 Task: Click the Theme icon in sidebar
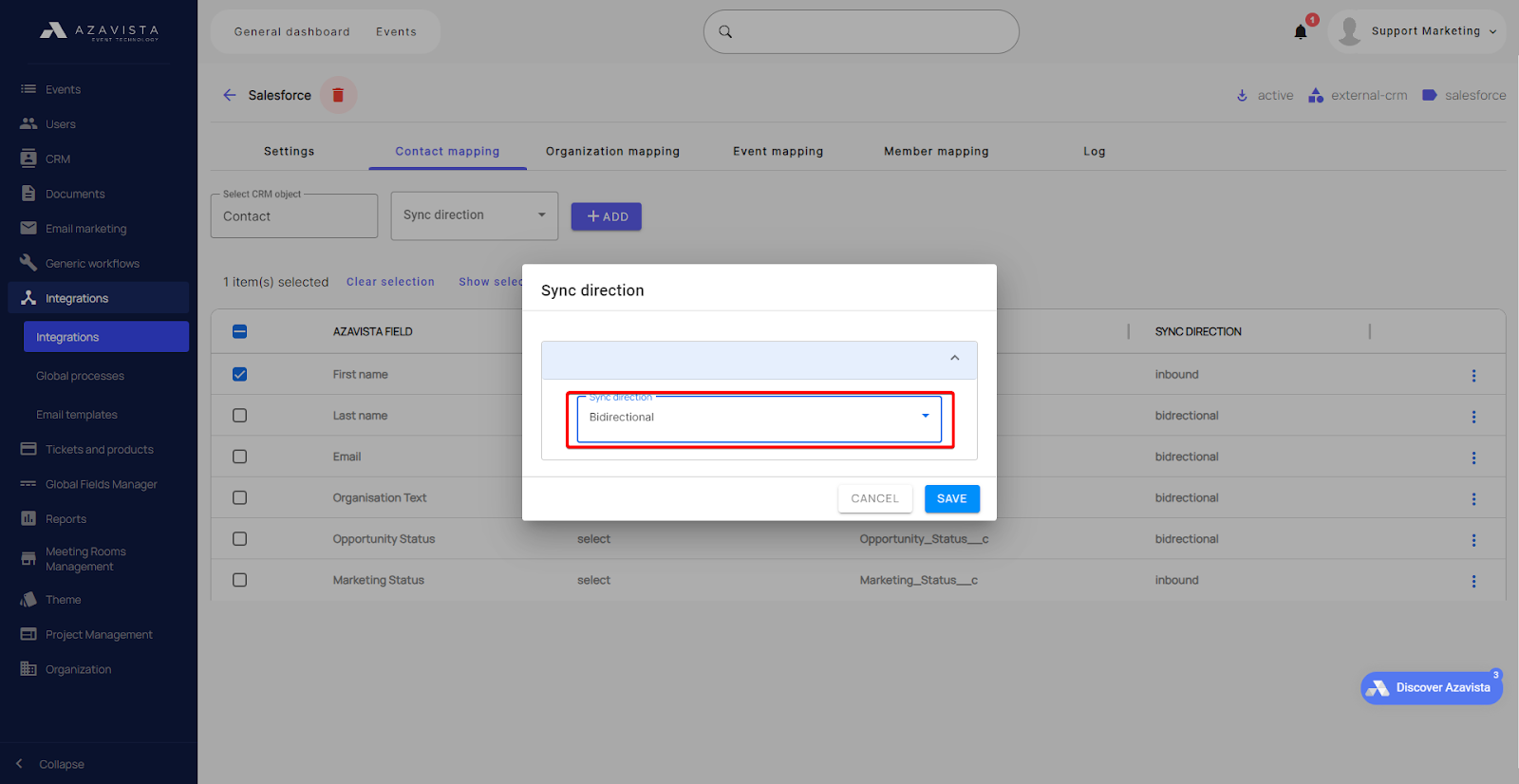[28, 599]
